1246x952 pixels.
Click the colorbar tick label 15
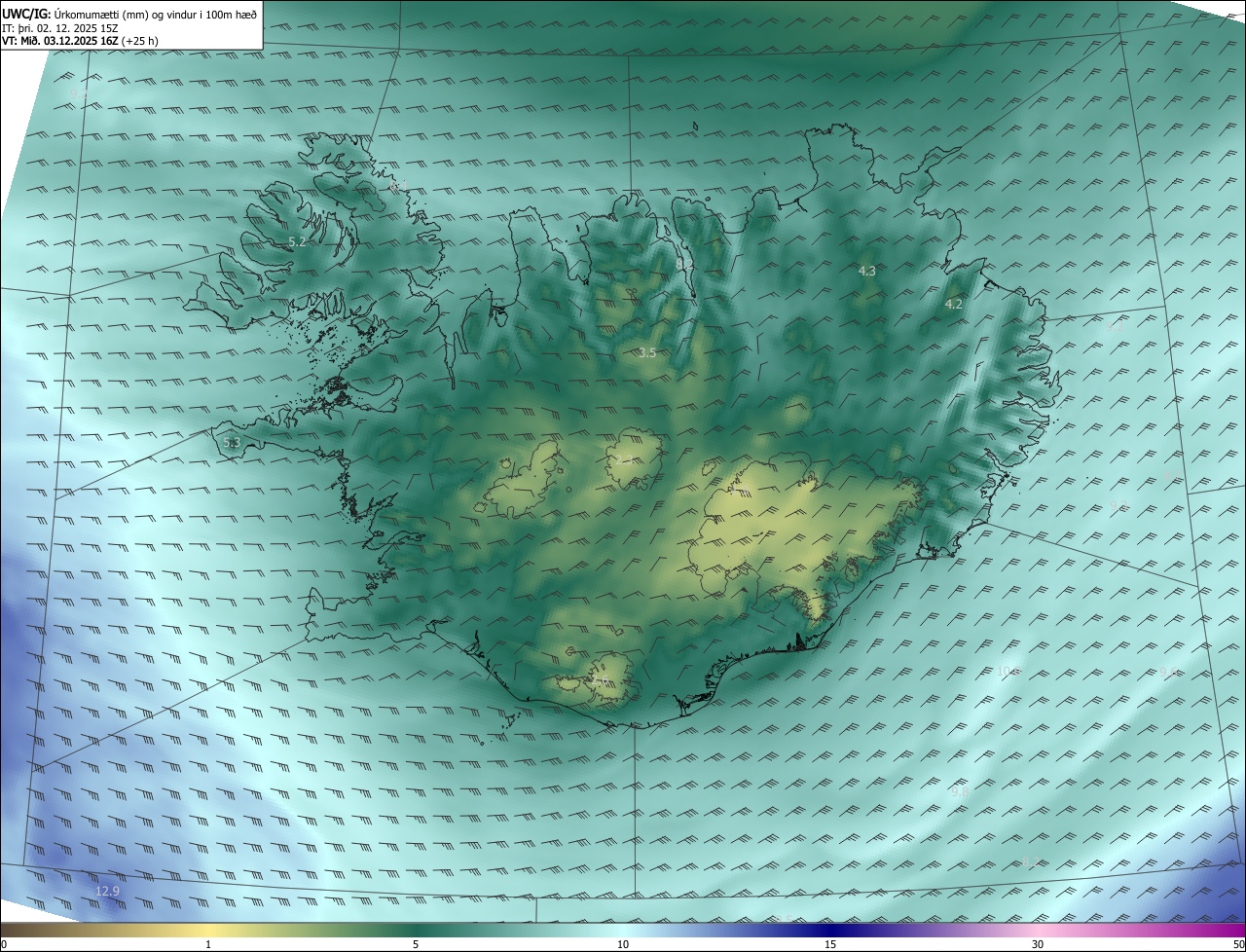(830, 944)
